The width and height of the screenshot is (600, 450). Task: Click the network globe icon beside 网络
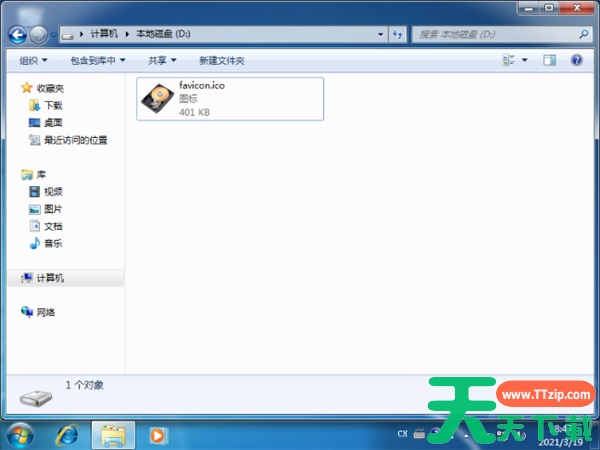27,312
